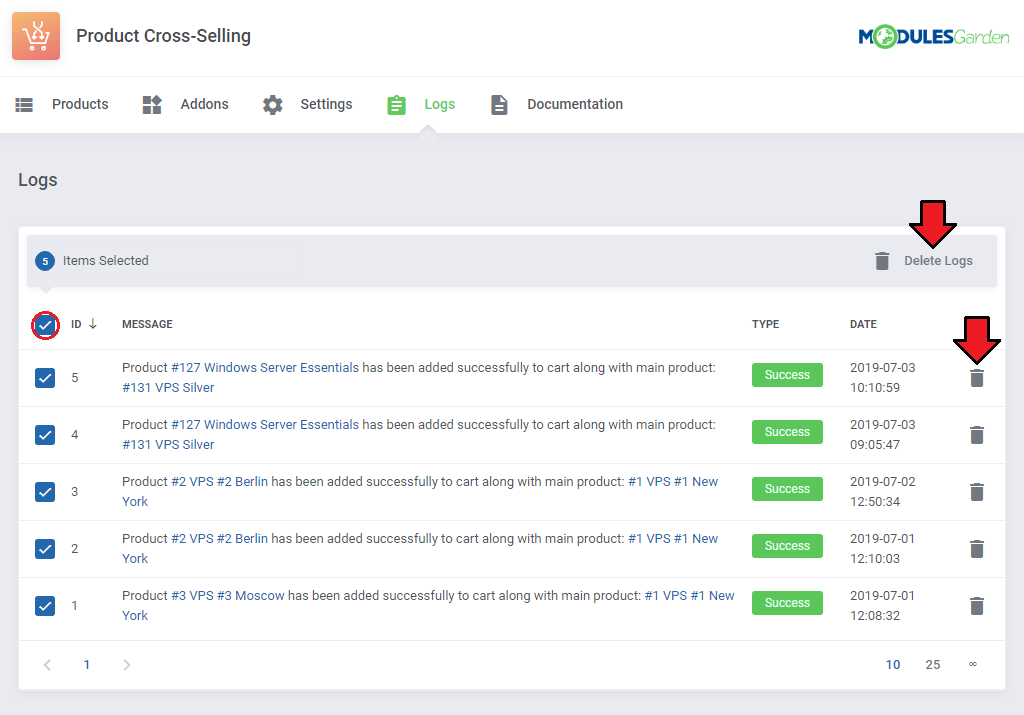The height and width of the screenshot is (715, 1024).
Task: Show 25 entries per page
Action: pos(933,665)
